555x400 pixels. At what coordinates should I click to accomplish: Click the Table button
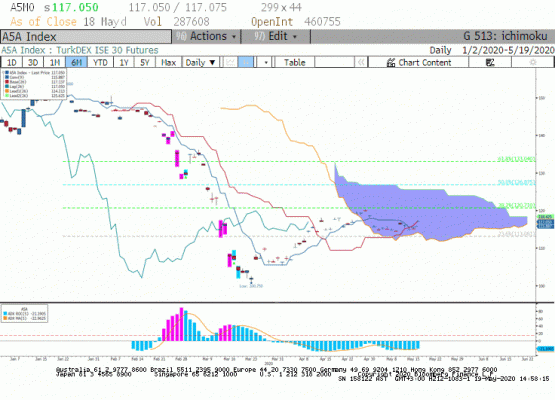294,63
